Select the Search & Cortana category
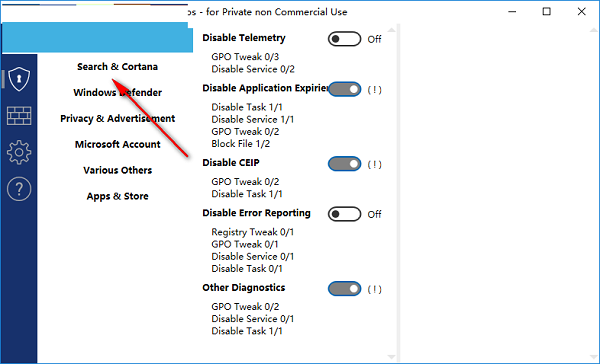Viewport: 600px width, 364px height. coord(117,67)
